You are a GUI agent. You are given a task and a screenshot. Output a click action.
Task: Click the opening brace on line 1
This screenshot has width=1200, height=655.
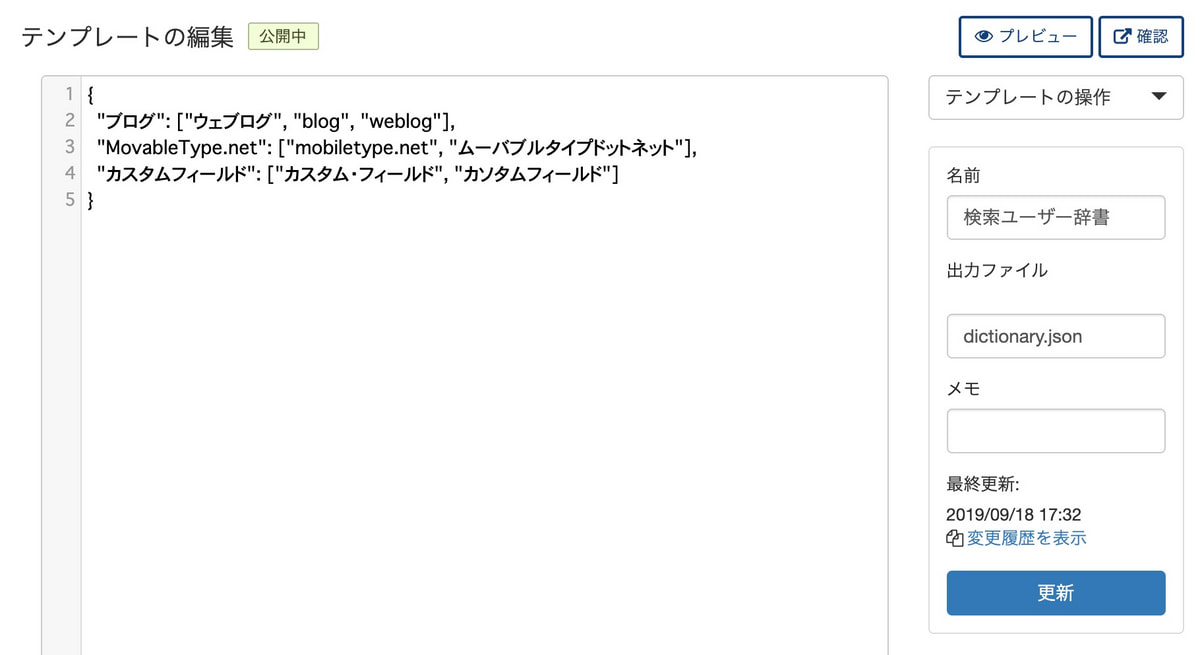91,95
